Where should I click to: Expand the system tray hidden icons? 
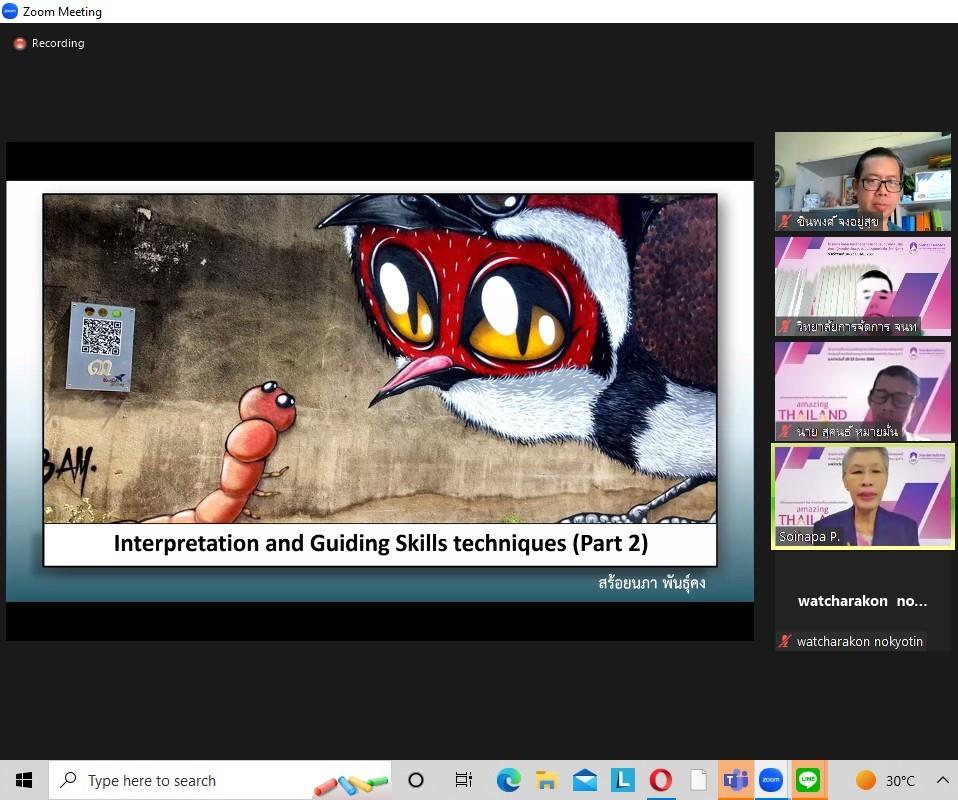[x=942, y=780]
